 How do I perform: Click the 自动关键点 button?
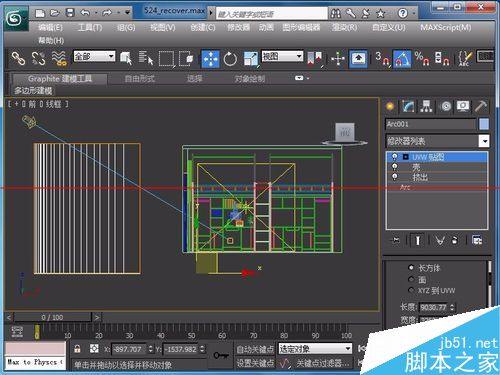(255, 349)
